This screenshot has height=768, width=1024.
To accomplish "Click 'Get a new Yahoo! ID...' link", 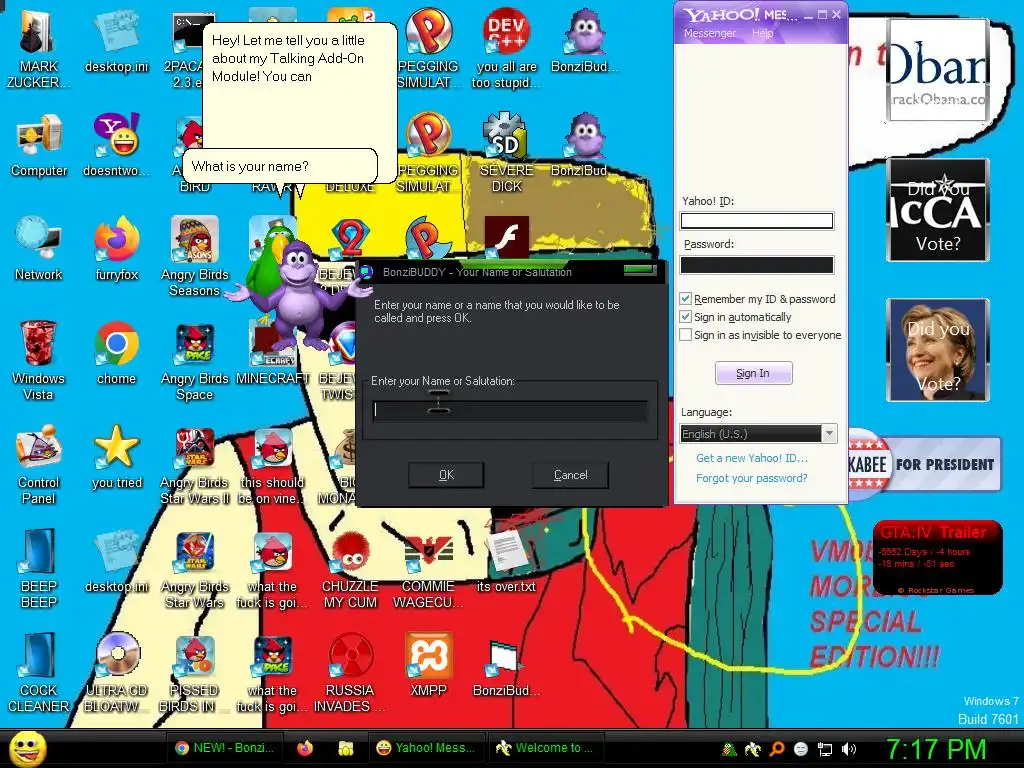I will (752, 458).
